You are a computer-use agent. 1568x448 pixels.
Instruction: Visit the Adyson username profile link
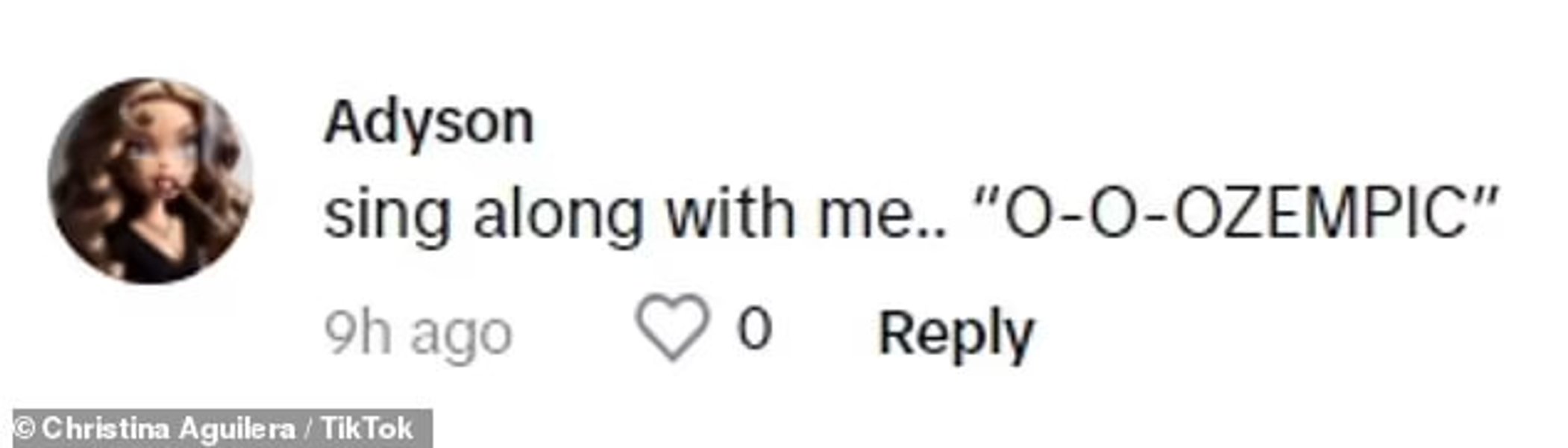click(429, 122)
